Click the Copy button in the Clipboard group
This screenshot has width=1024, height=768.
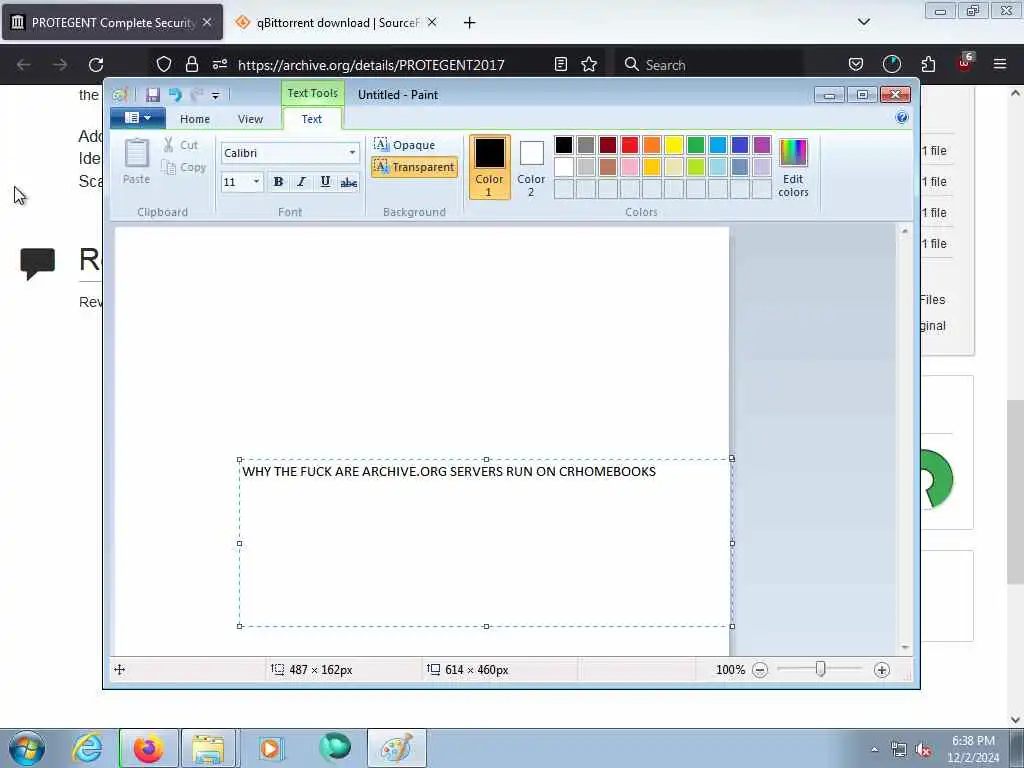tap(184, 167)
